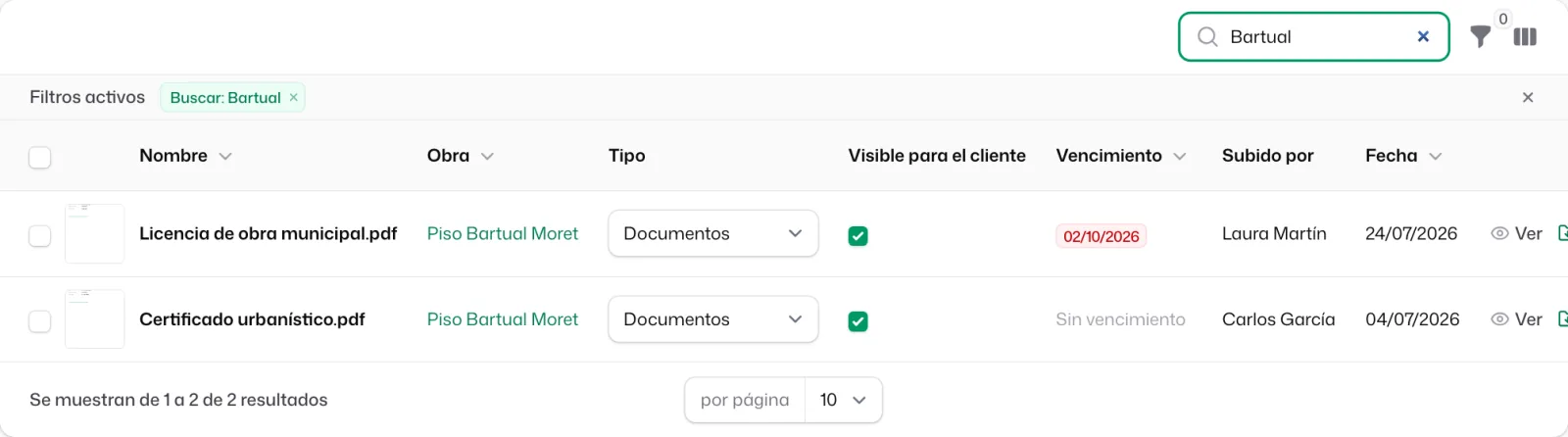Click the Visible para el cliente header
Image resolution: width=1568 pixels, height=437 pixels.
tap(937, 156)
